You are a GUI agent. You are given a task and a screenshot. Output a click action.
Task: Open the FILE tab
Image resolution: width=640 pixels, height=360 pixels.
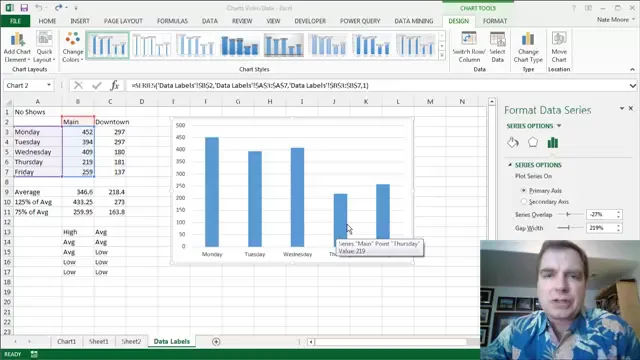pyautogui.click(x=15, y=21)
